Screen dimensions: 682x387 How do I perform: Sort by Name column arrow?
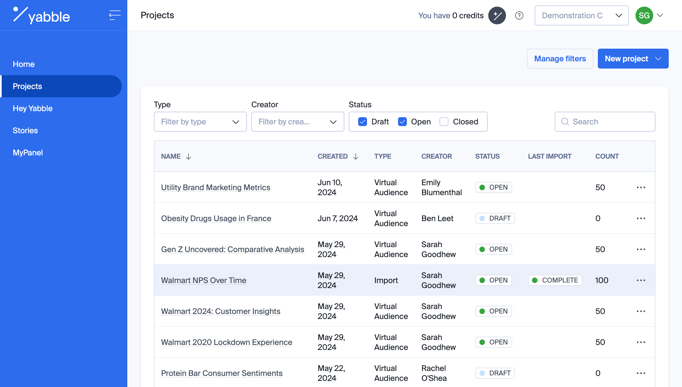188,157
